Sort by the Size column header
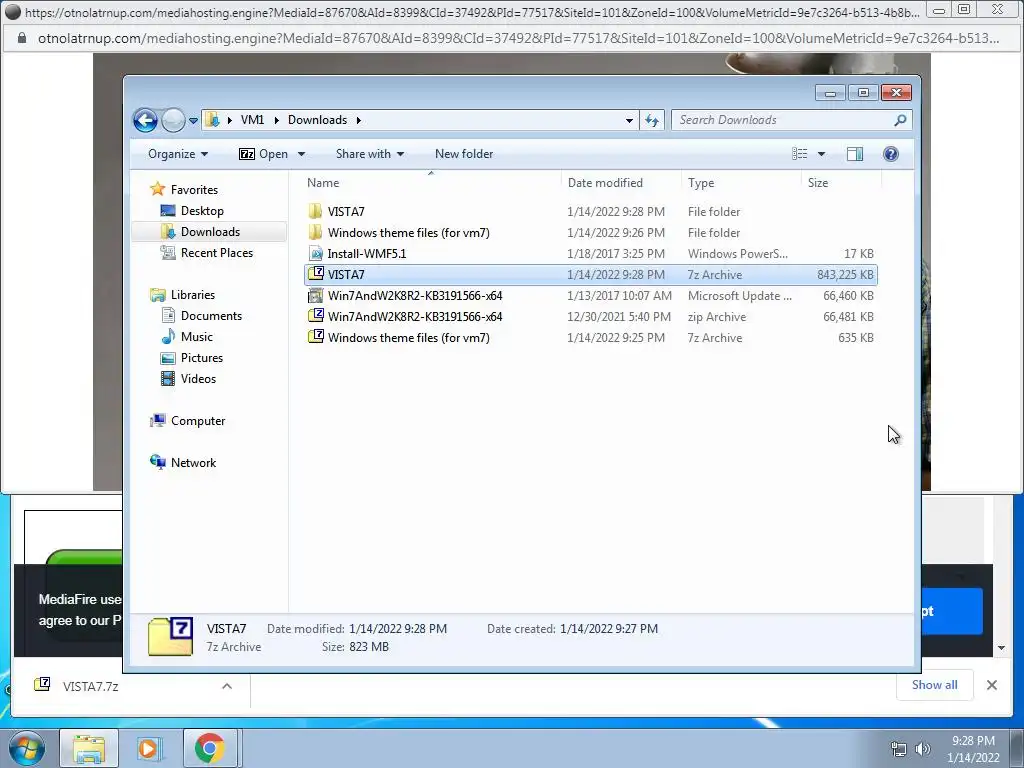Image resolution: width=1024 pixels, height=768 pixels. [841, 183]
